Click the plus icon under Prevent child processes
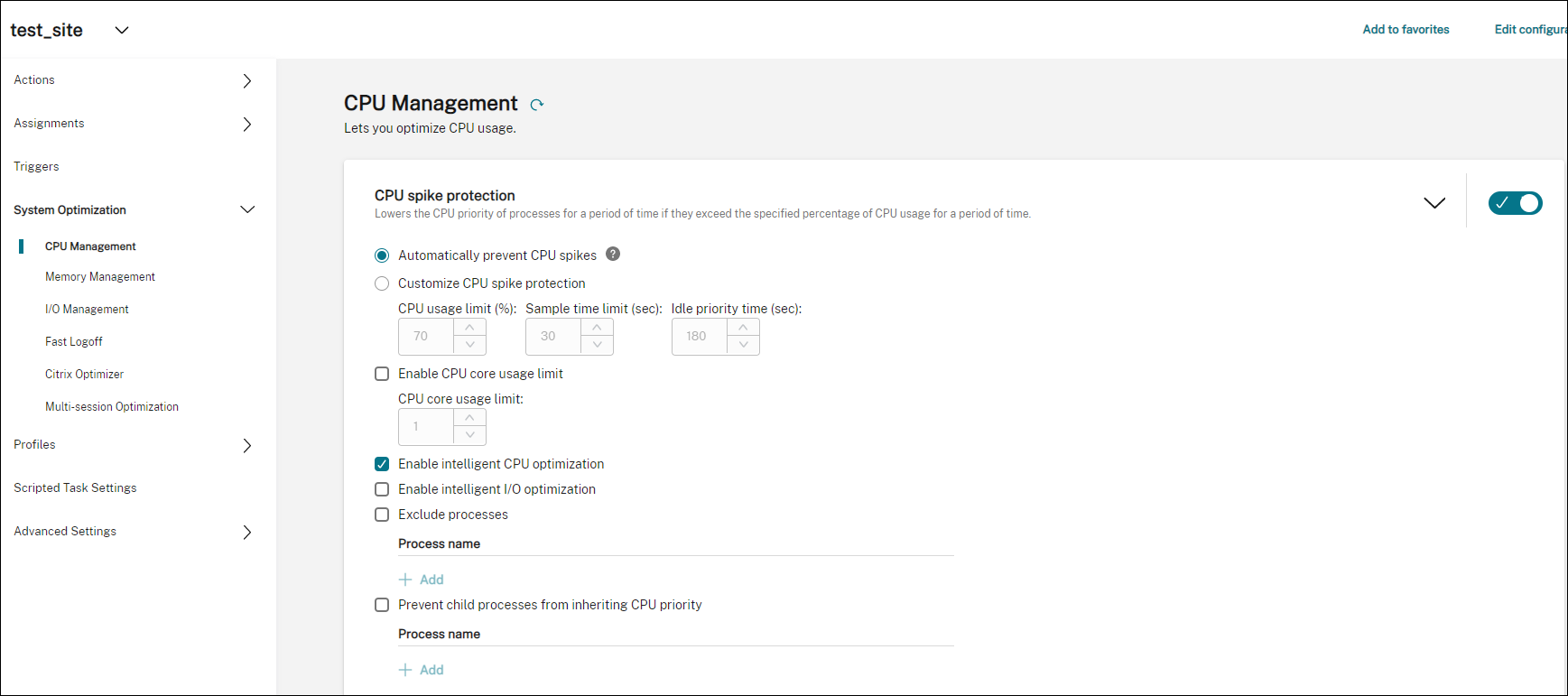Image resolution: width=1568 pixels, height=696 pixels. [x=405, y=670]
